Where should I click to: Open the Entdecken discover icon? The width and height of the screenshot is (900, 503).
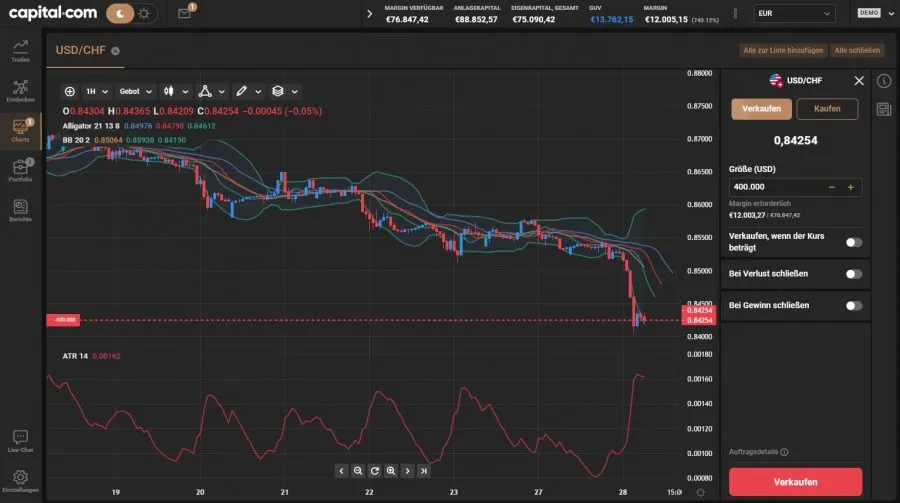pyautogui.click(x=20, y=90)
